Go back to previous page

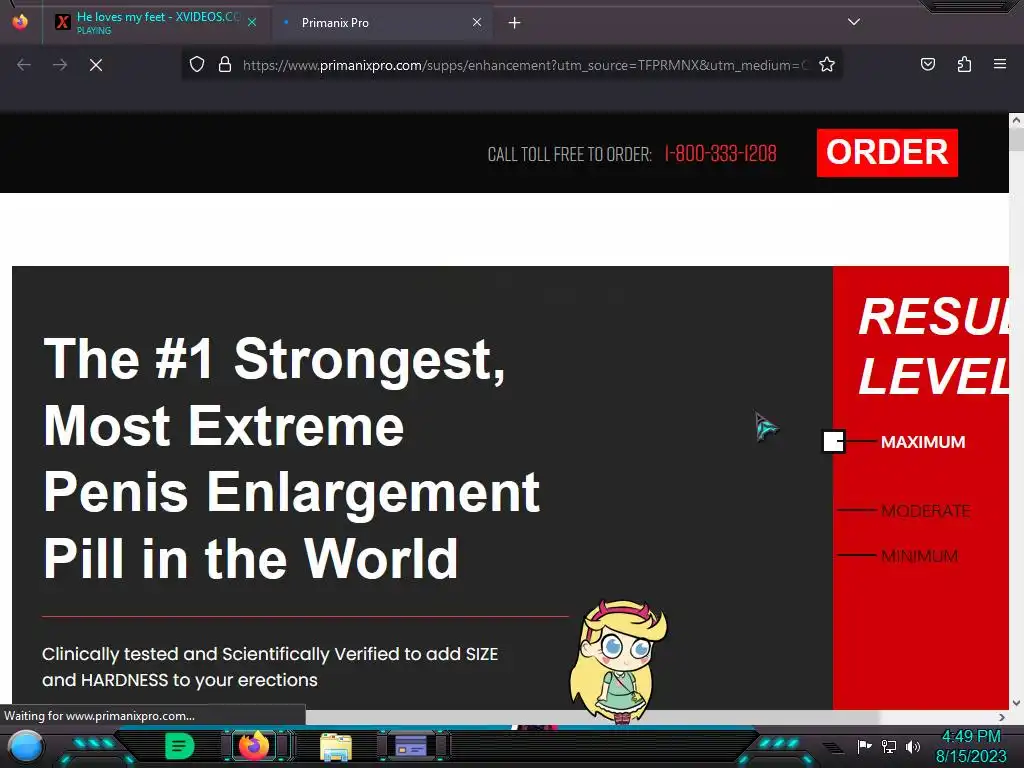(x=24, y=65)
